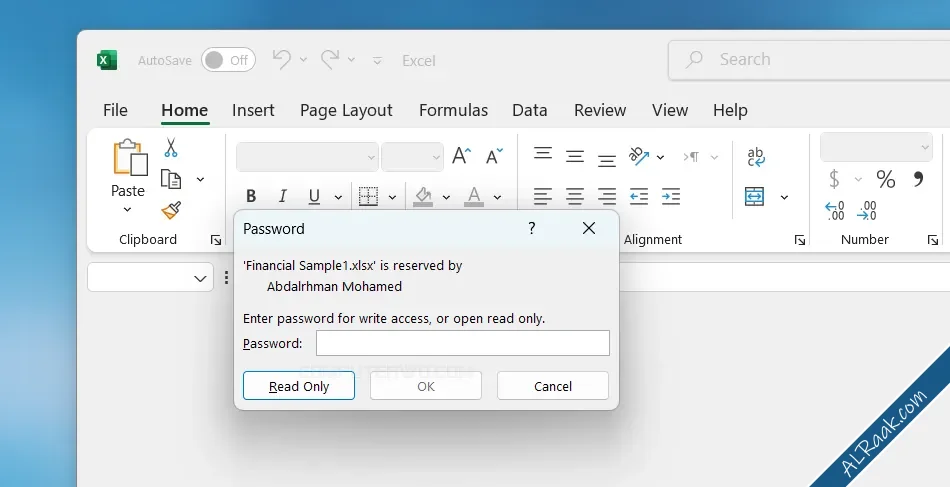950x487 pixels.
Task: Switch to the Insert tab
Action: pos(253,110)
